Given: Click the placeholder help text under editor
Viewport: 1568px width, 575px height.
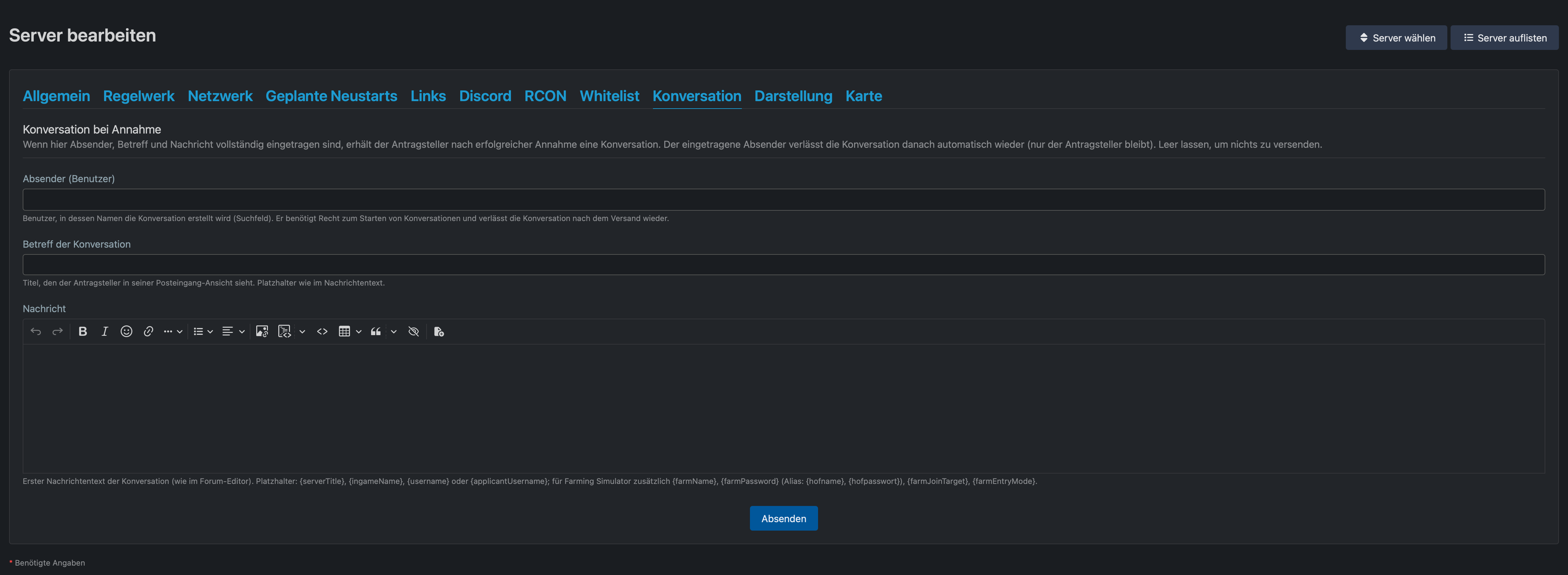Looking at the screenshot, I should [530, 481].
